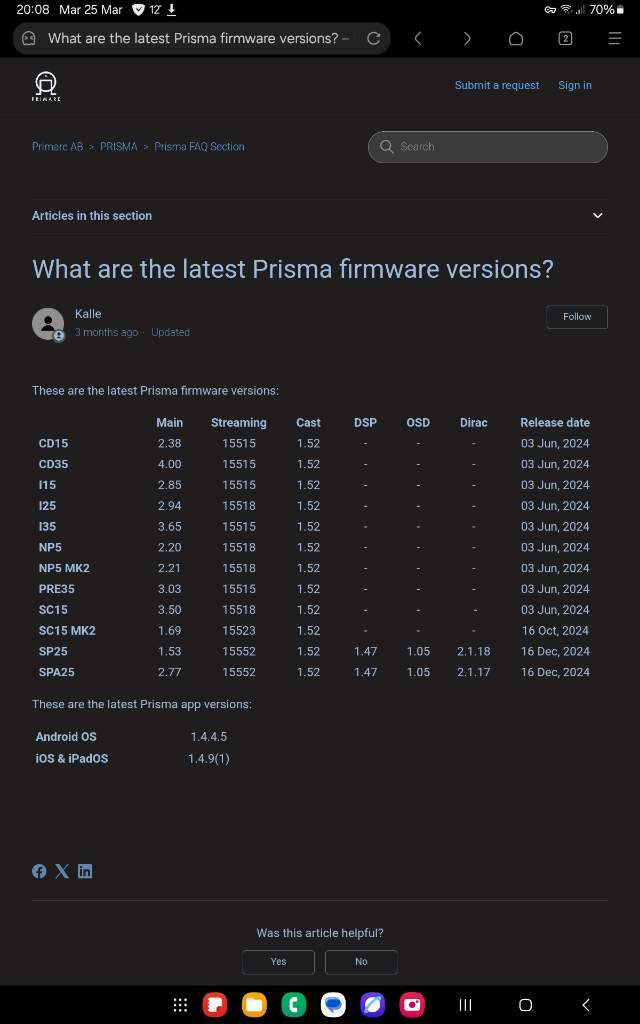Go forward with browser forward arrow

click(467, 39)
